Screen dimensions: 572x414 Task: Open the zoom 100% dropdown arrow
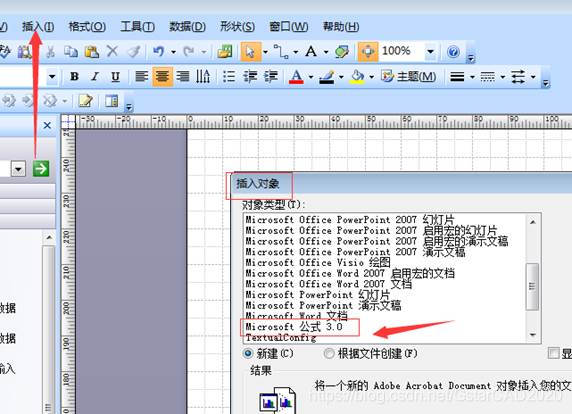click(430, 51)
